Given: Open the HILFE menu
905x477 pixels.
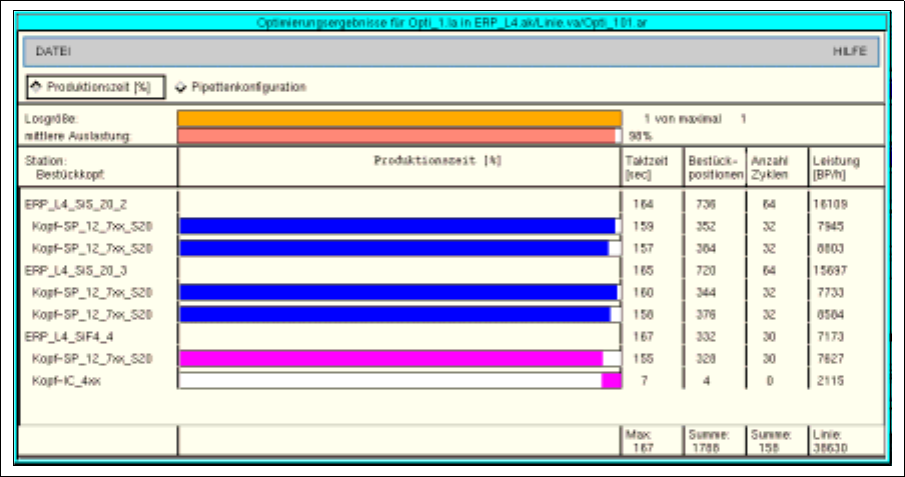Looking at the screenshot, I should click(850, 51).
